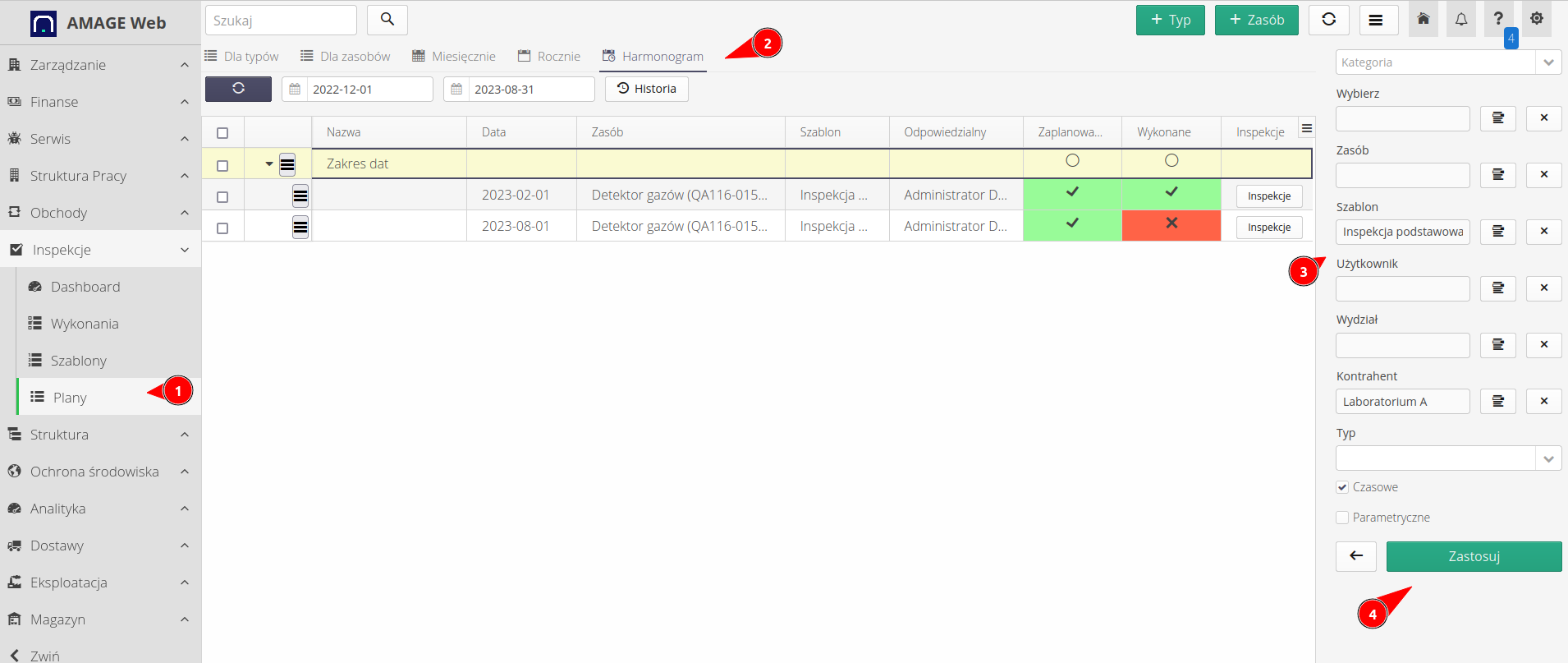The width and height of the screenshot is (1568, 663).
Task: Tick the checkbox for the 2023-08-01 row
Action: point(222,228)
